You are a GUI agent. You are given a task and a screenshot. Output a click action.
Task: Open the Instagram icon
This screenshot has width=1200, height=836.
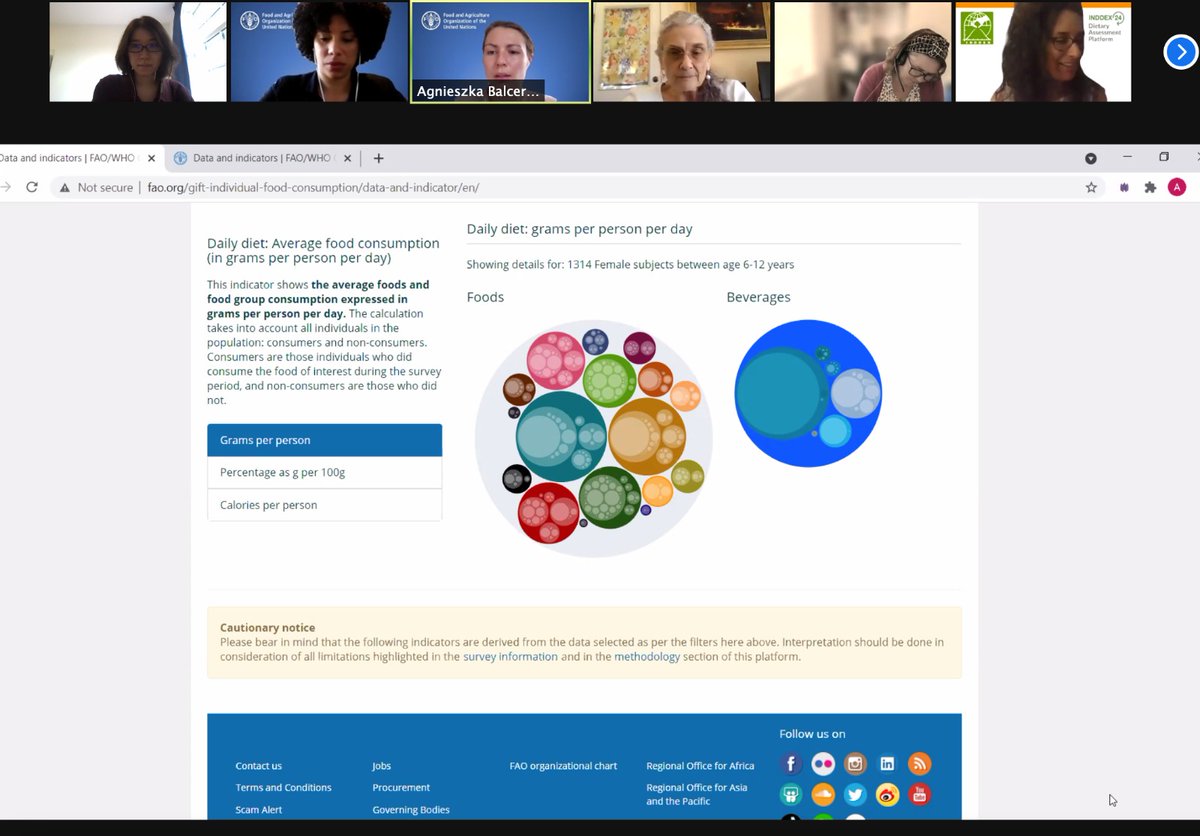tap(855, 763)
